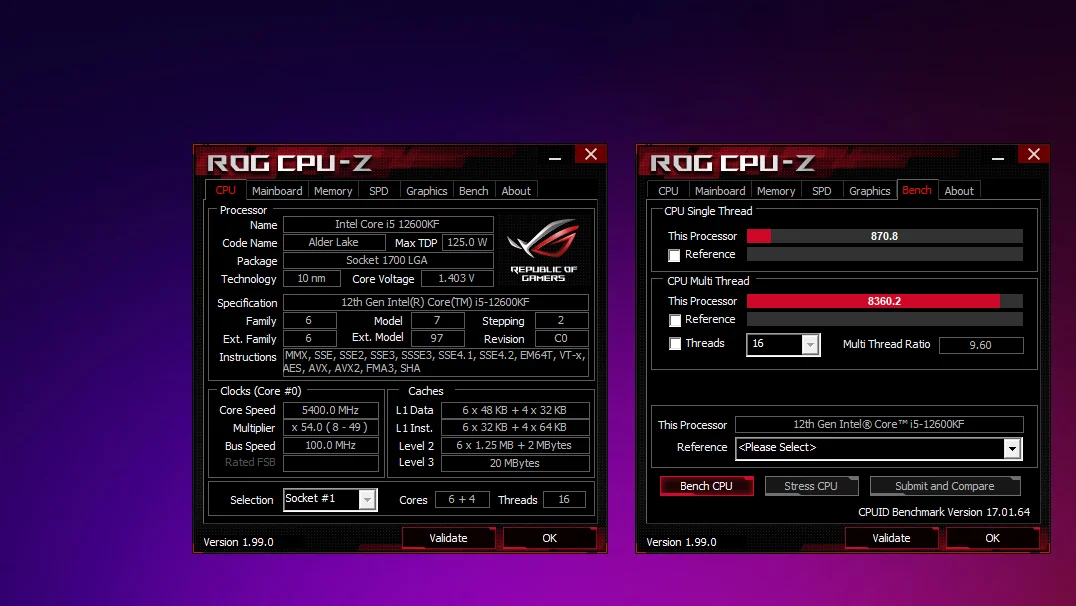Select CPU tab in left window
This screenshot has height=606, width=1076.
[x=225, y=190]
